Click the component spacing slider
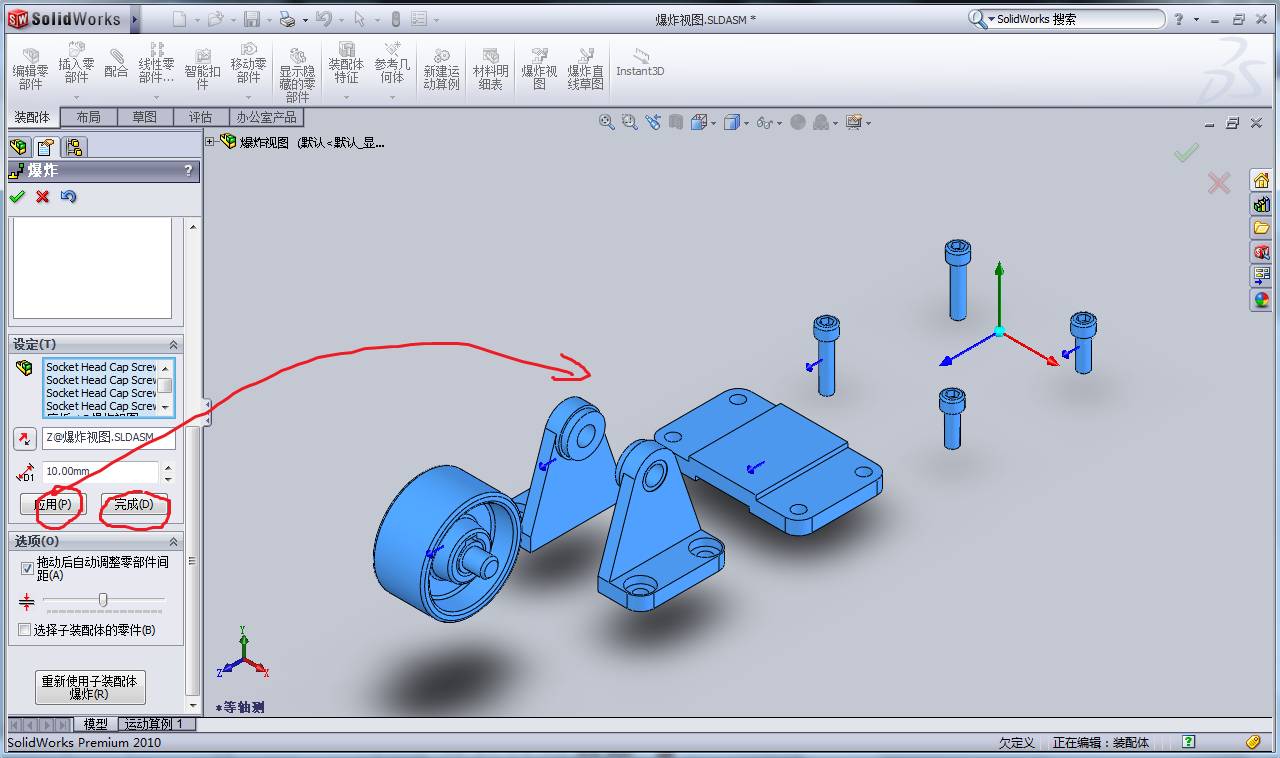Screen dimensions: 1280x758 103,600
